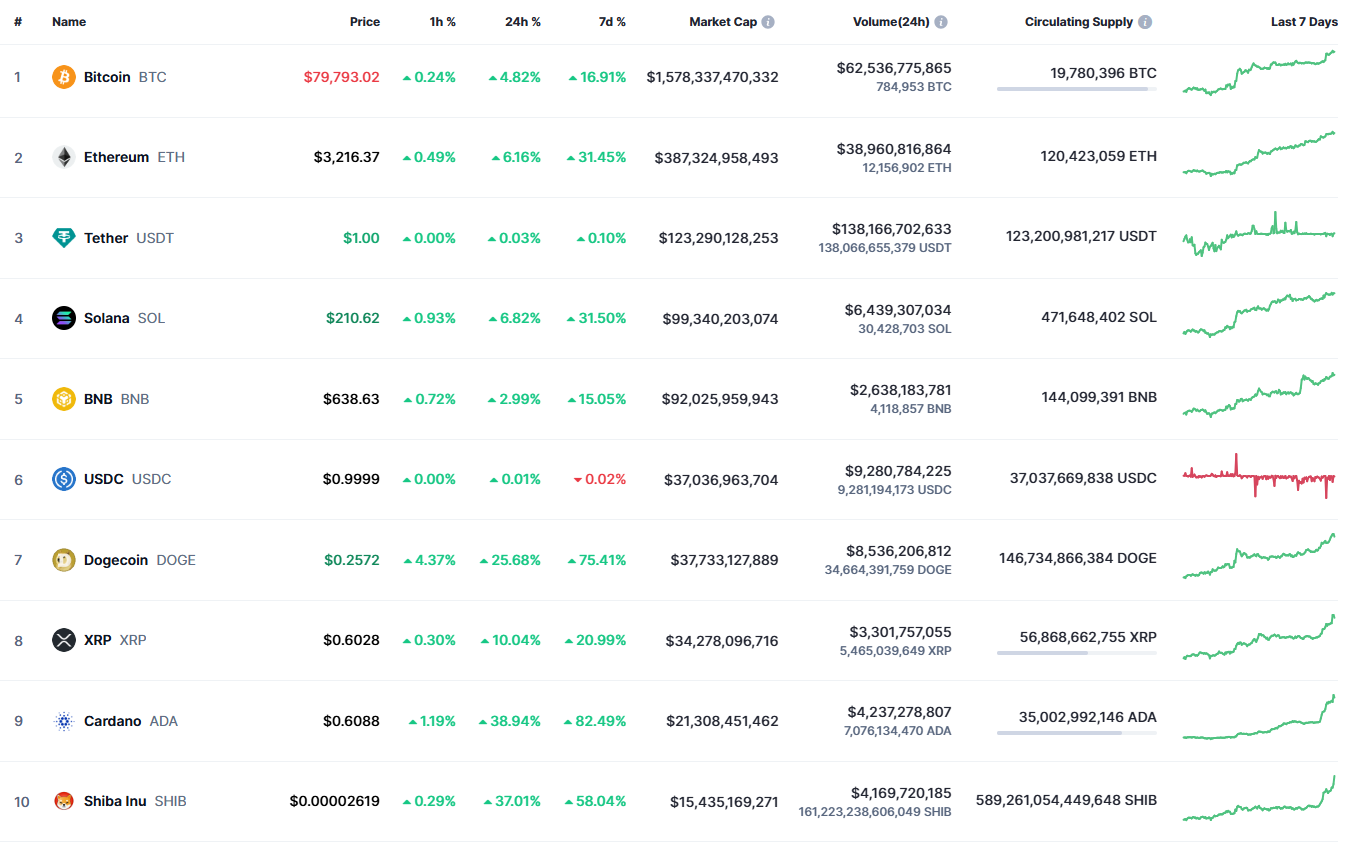
Task: Click the Last 7 Days column header
Action: coord(1304,22)
